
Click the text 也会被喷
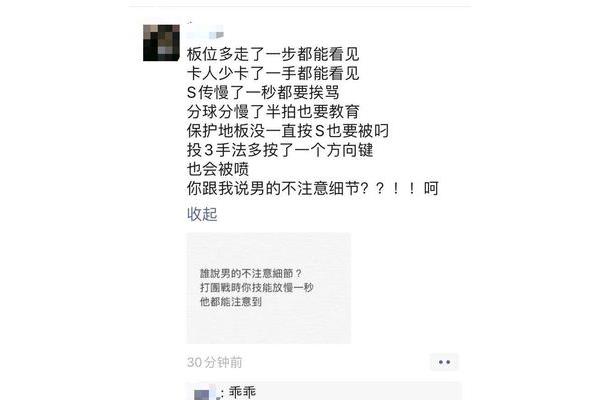[x=218, y=169]
